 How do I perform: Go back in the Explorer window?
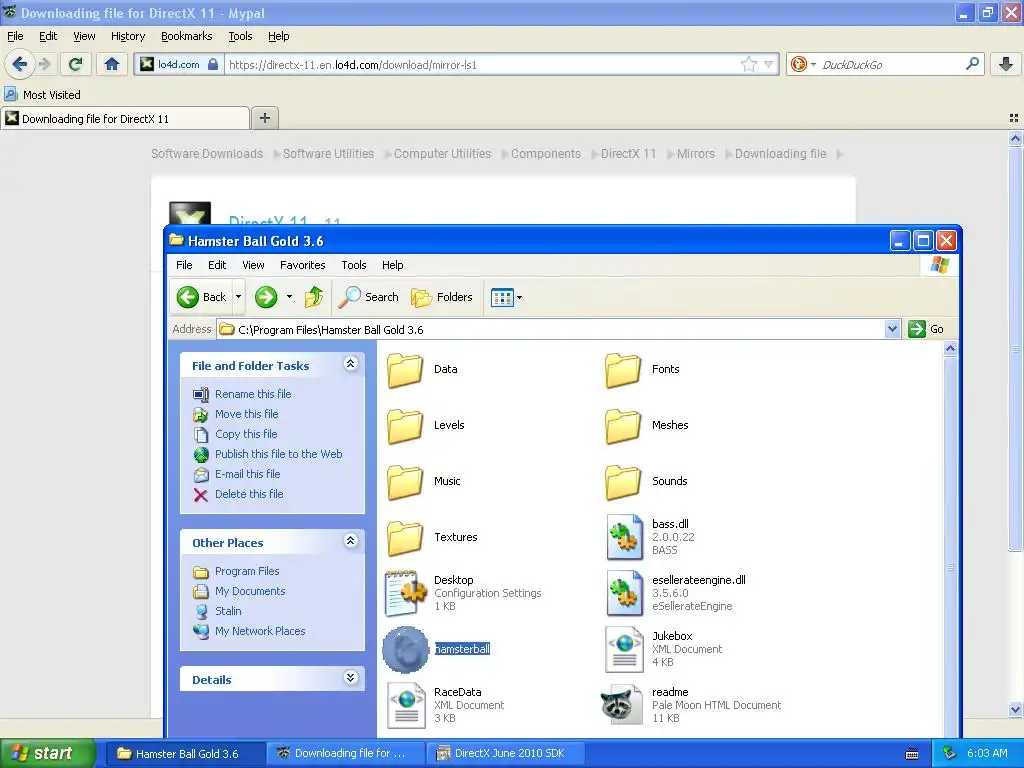(202, 297)
